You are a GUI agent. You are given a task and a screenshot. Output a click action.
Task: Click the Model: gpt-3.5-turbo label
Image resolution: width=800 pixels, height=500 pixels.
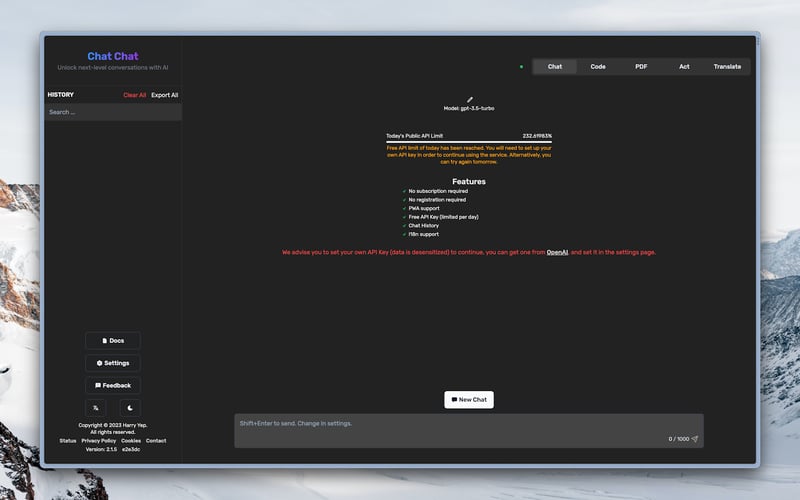coord(469,108)
